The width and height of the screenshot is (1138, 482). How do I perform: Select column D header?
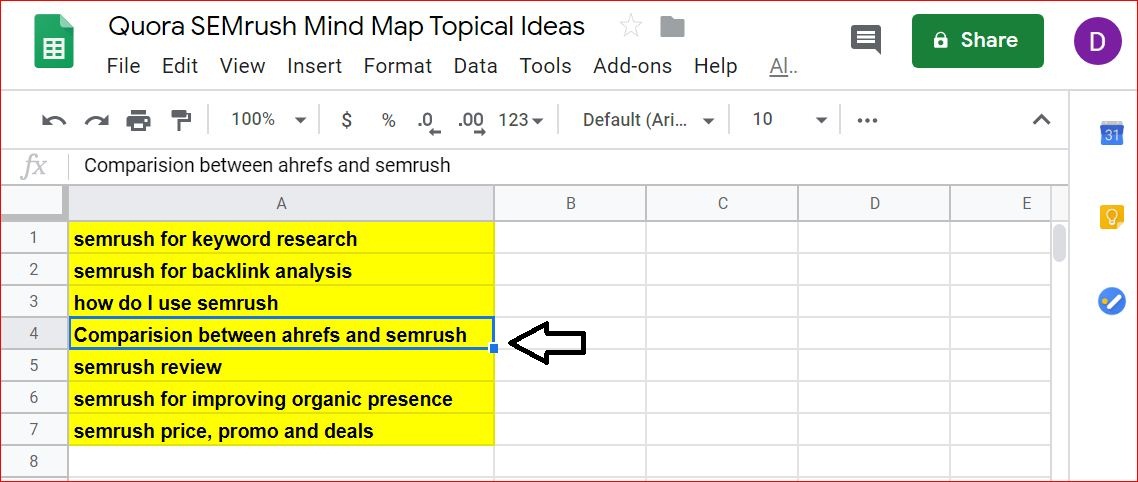tap(874, 203)
